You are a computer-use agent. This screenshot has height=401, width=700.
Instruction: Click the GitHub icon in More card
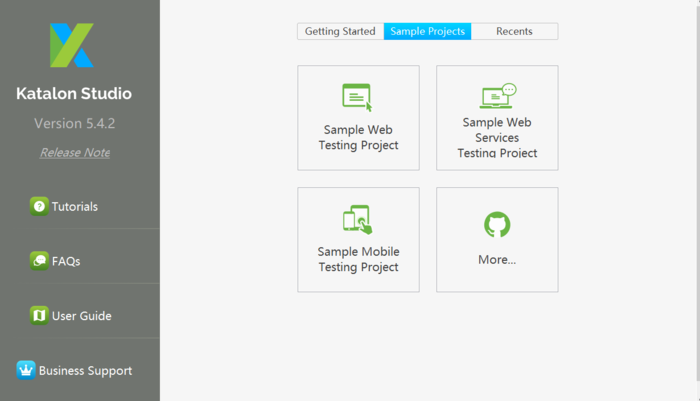pyautogui.click(x=497, y=225)
